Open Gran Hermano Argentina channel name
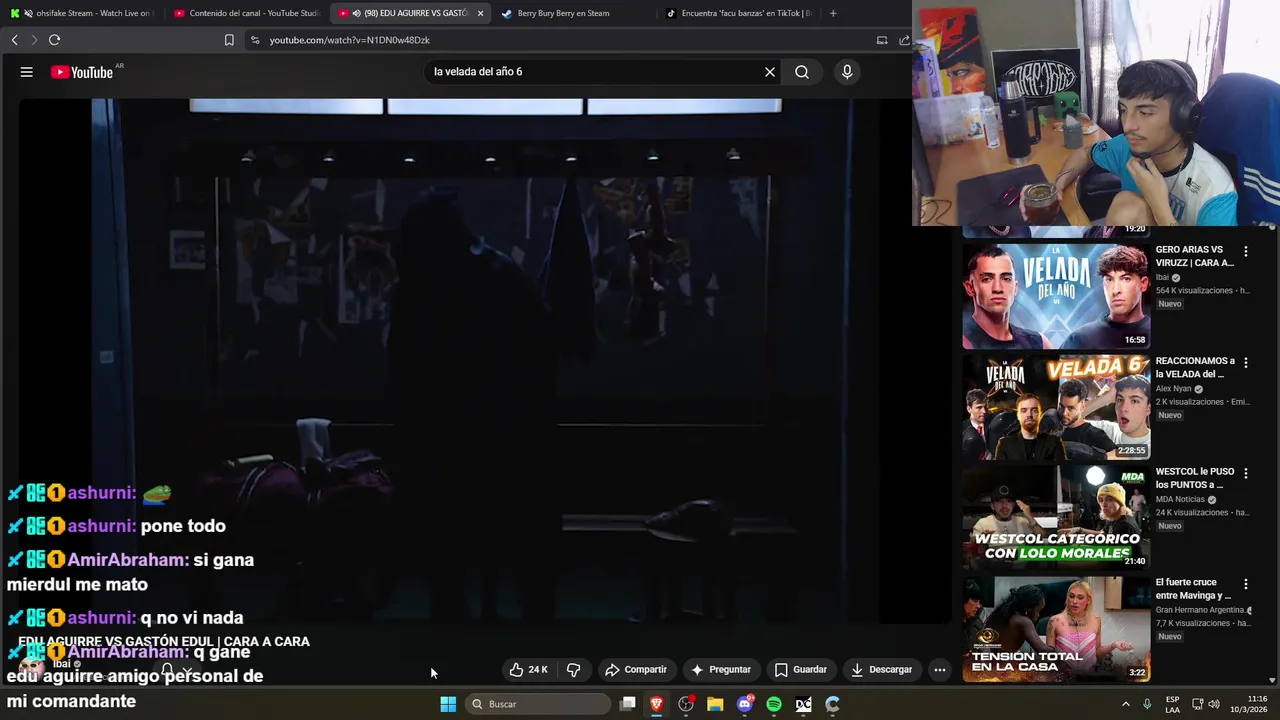This screenshot has width=1280, height=720. pyautogui.click(x=1200, y=610)
